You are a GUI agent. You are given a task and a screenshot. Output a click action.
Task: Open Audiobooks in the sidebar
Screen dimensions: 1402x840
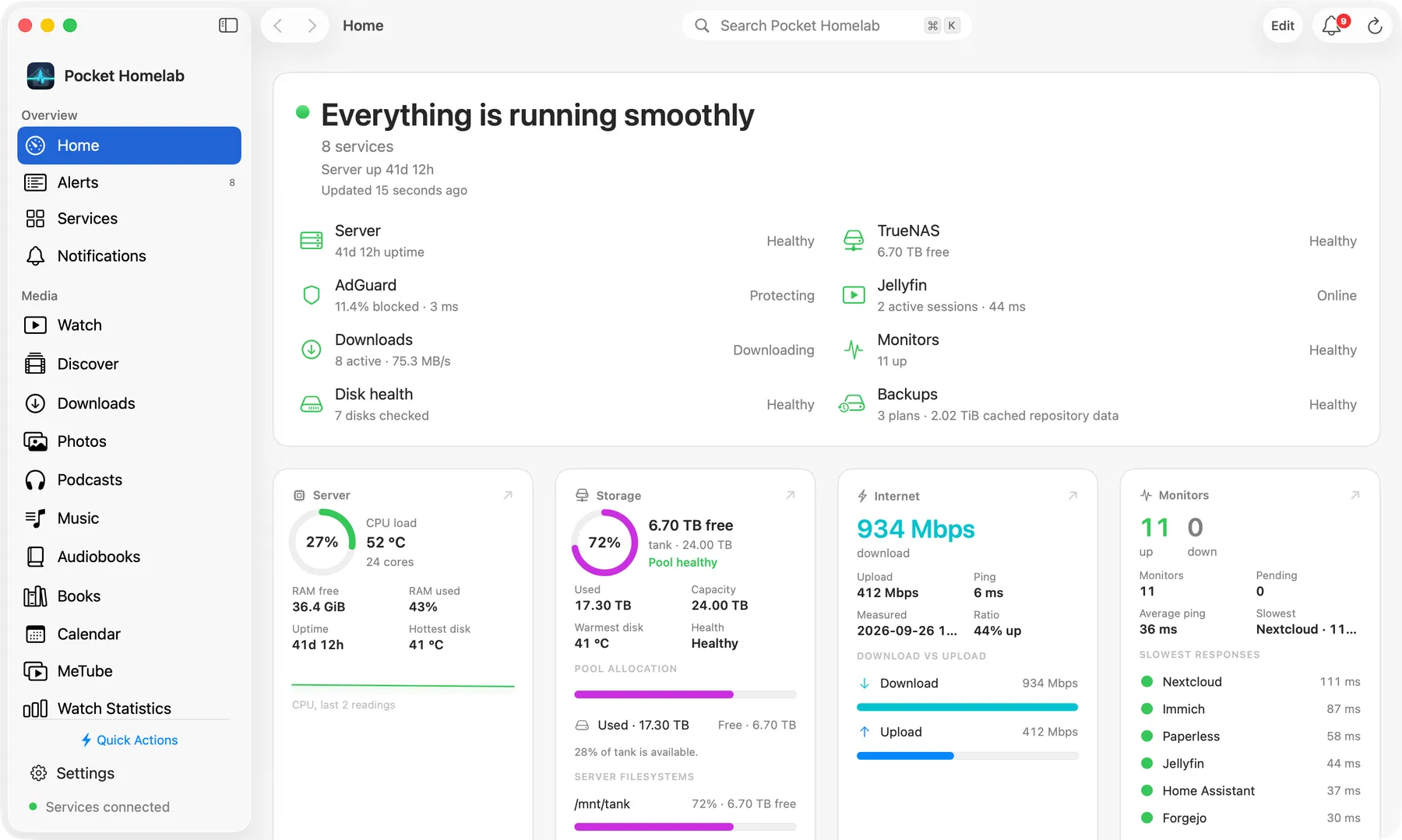129,557
